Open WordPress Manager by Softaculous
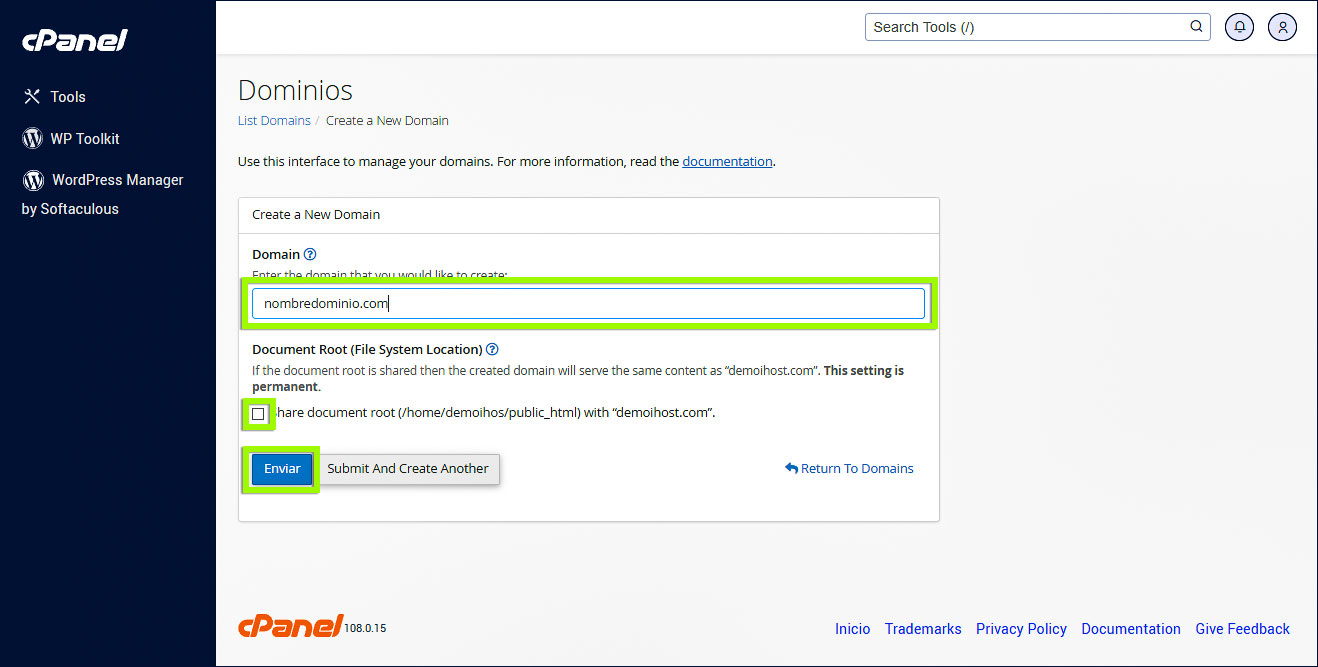1318x667 pixels. point(117,180)
